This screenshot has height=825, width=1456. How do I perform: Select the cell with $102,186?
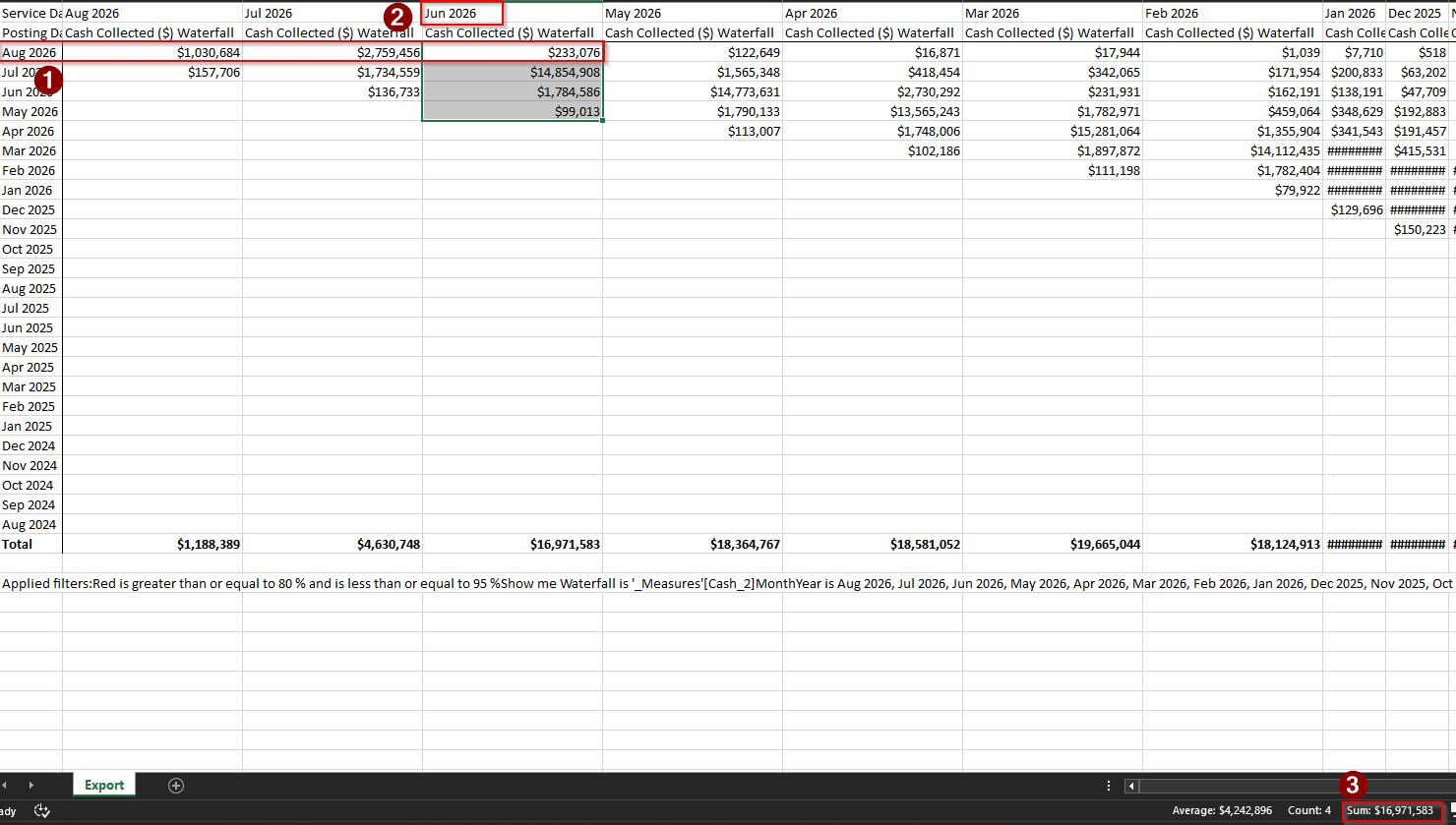point(873,150)
